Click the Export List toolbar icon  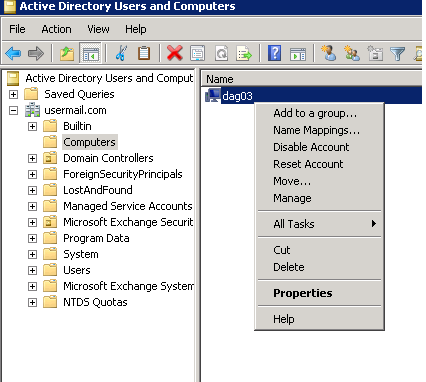pyautogui.click(x=244, y=53)
